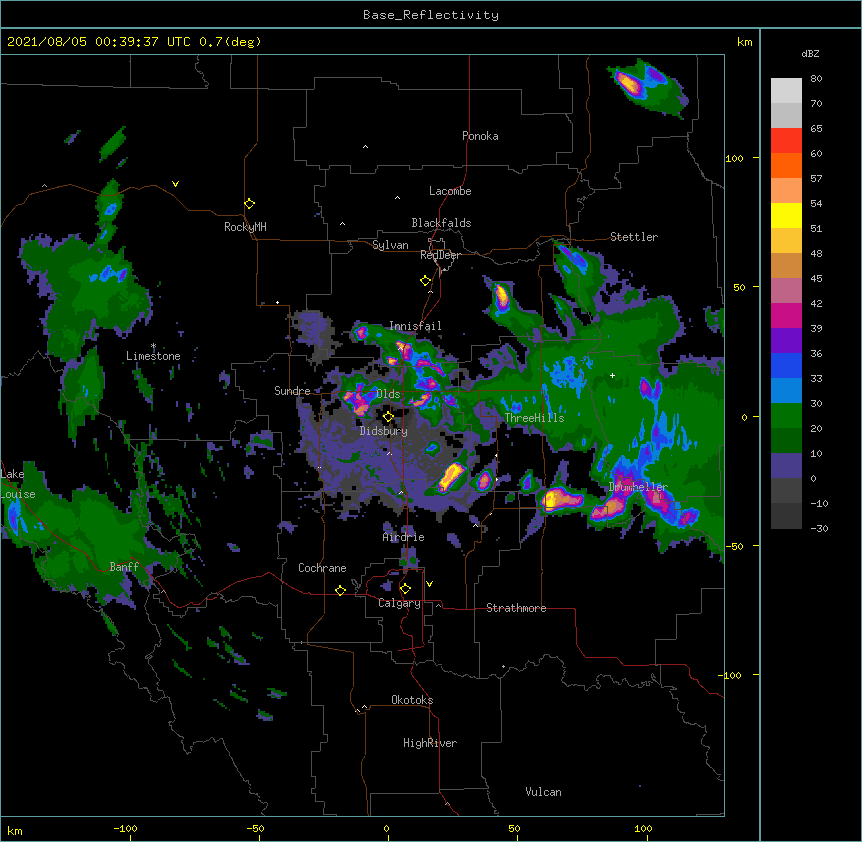
Task: Pick the bright yellow legend swatch
Action: (786, 215)
